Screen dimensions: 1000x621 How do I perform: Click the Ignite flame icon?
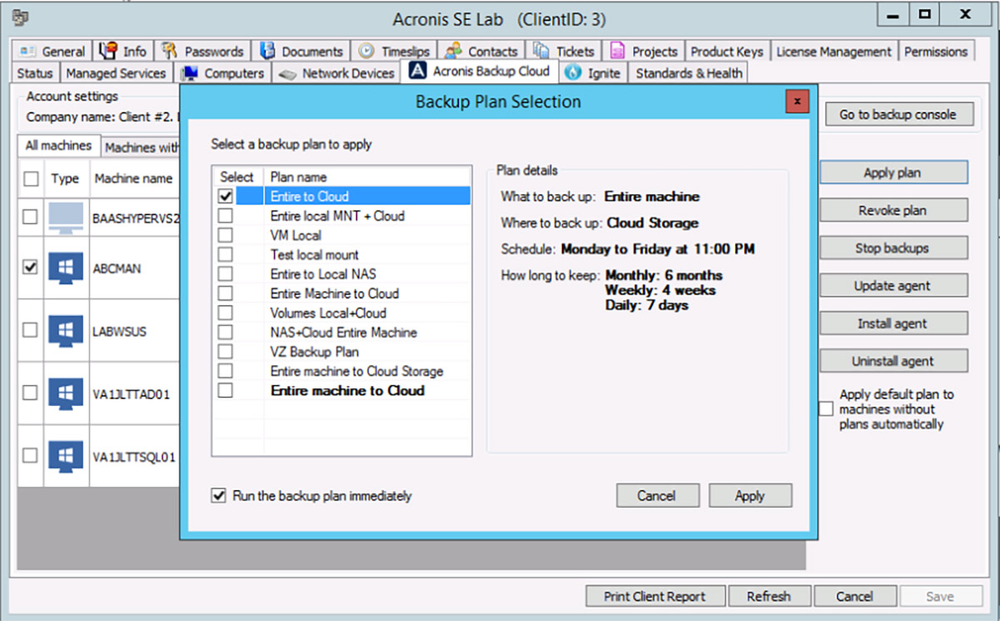[573, 73]
